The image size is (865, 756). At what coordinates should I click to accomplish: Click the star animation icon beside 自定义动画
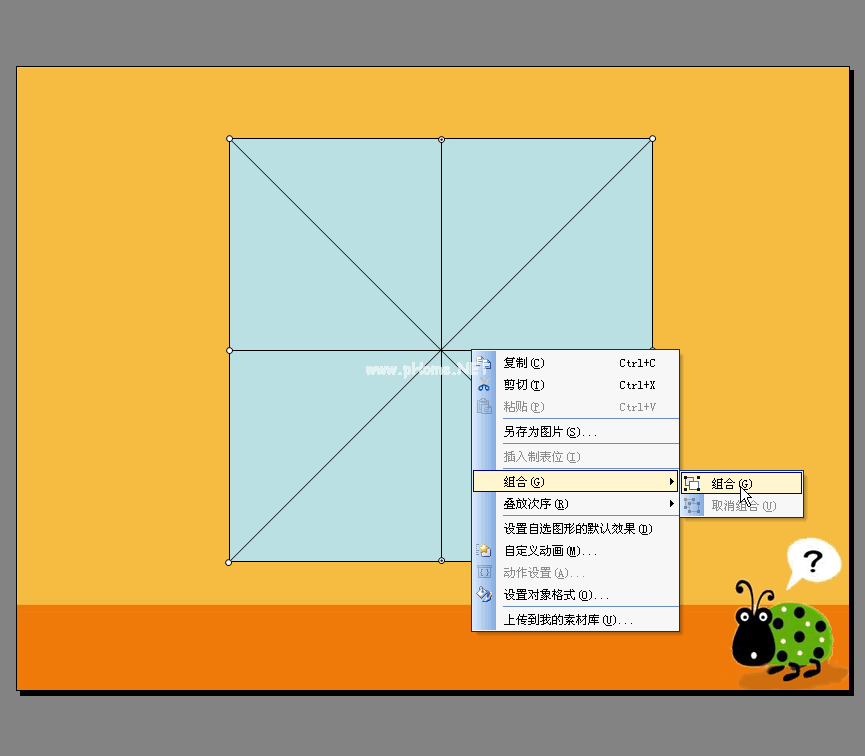pyautogui.click(x=484, y=550)
